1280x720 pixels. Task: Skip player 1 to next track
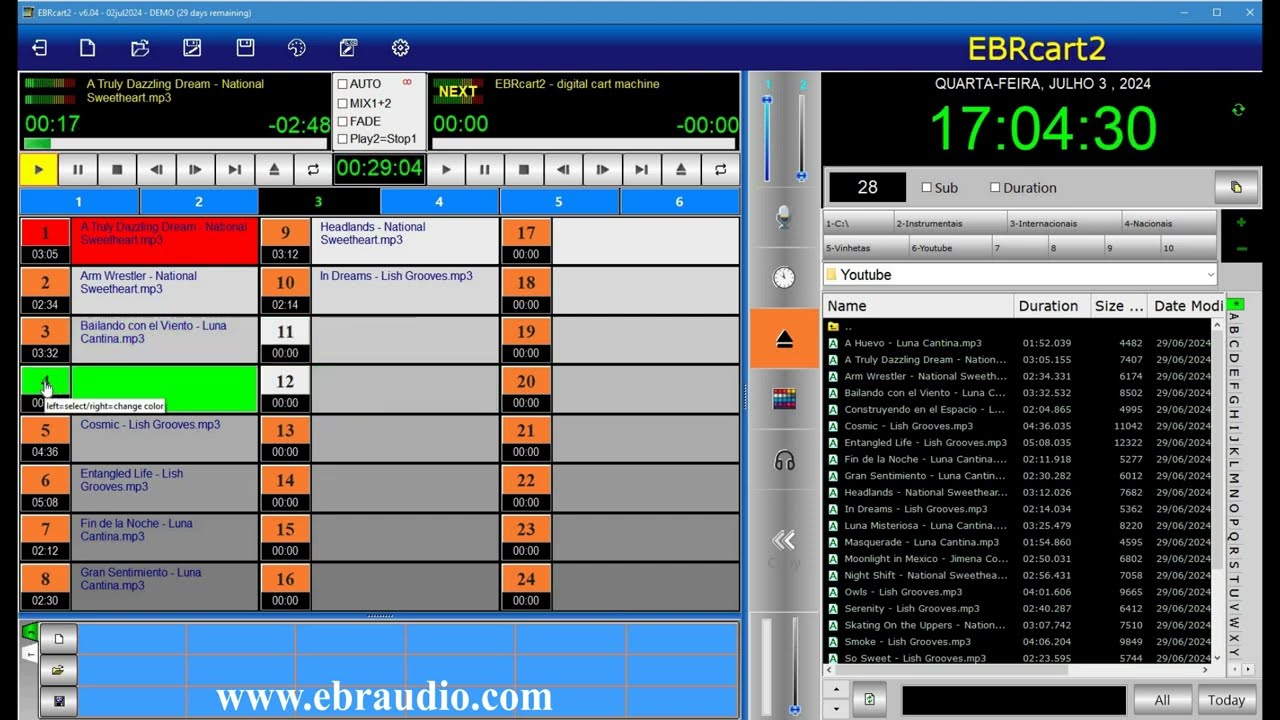234,170
